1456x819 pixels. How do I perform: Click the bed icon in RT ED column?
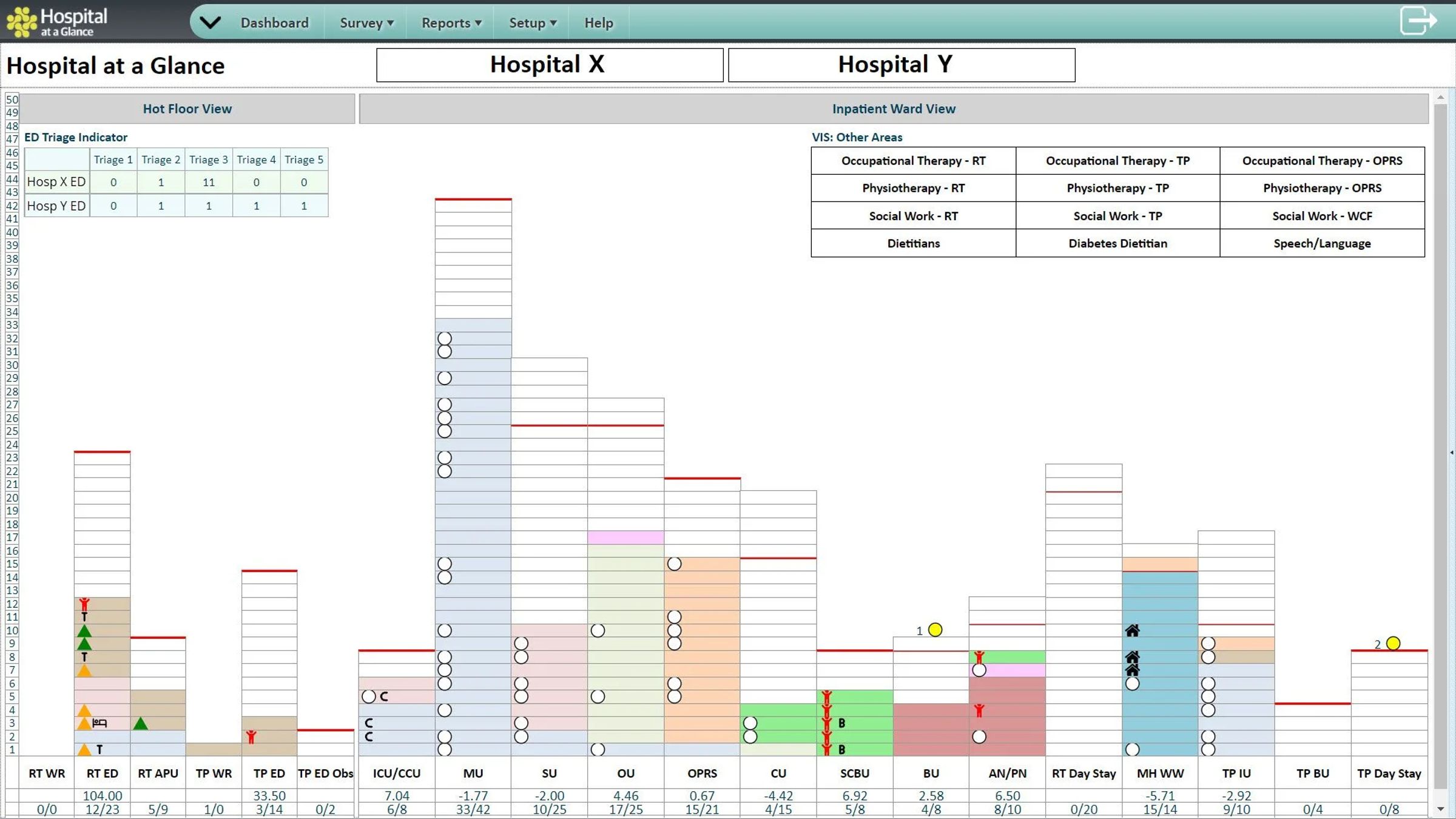pos(99,723)
